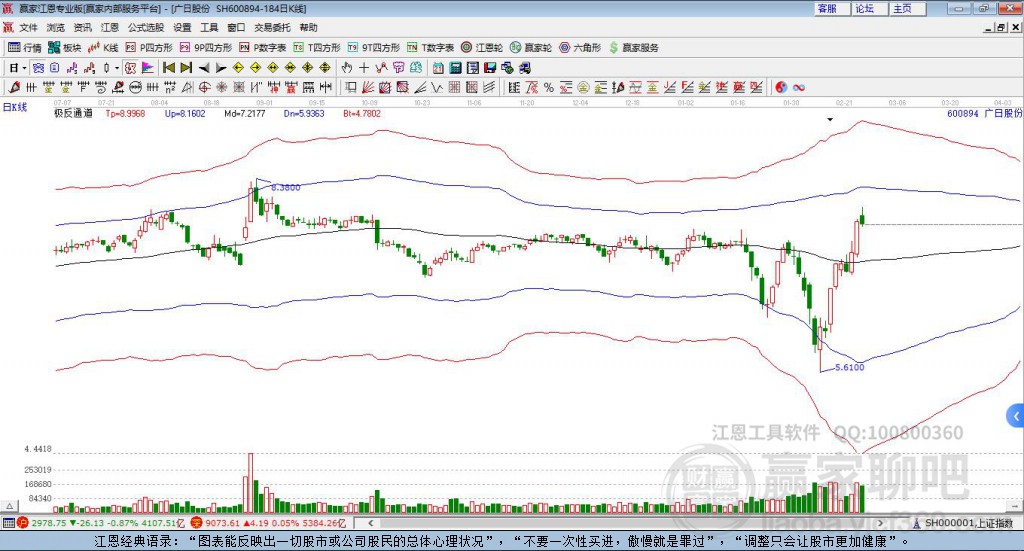
Task: Open the P四方形 tool
Action: (149, 48)
